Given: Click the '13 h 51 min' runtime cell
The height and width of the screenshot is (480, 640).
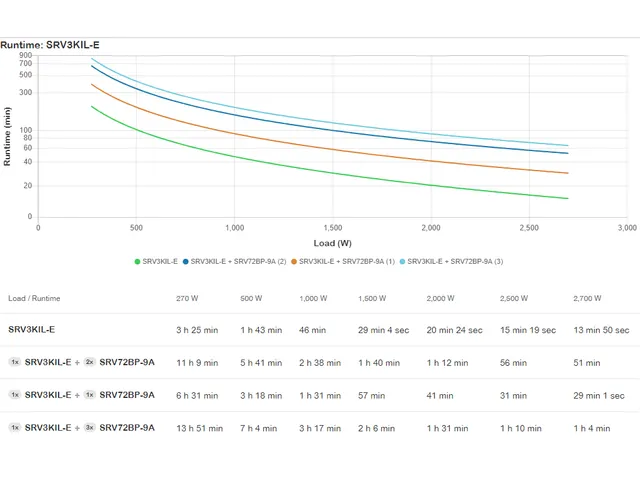Looking at the screenshot, I should (200, 428).
